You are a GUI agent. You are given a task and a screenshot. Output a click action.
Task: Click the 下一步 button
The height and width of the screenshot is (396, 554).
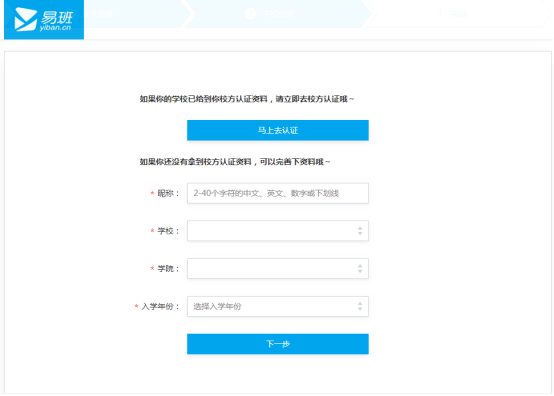click(278, 344)
